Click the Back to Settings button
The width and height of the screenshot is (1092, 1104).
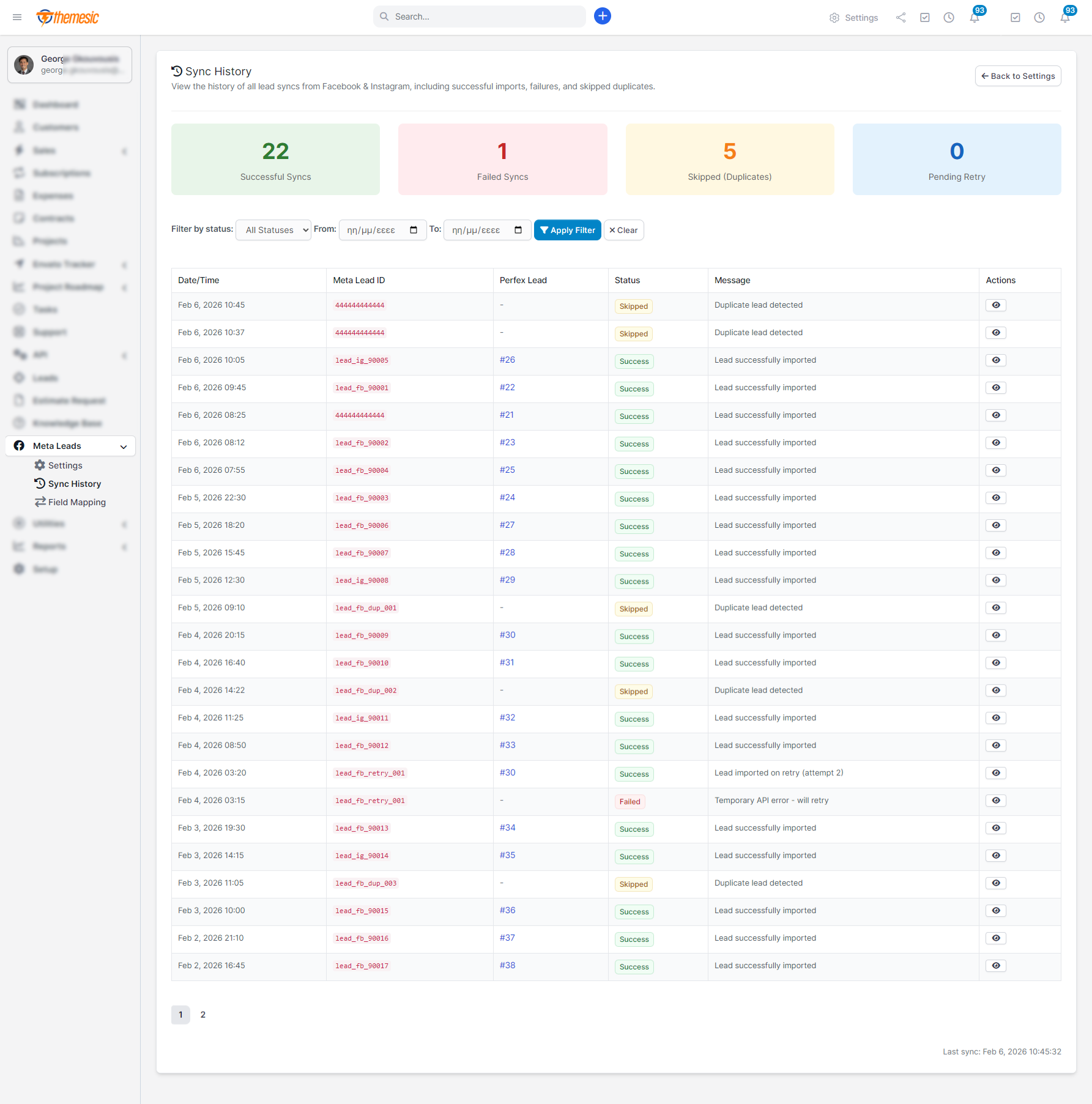(1017, 76)
